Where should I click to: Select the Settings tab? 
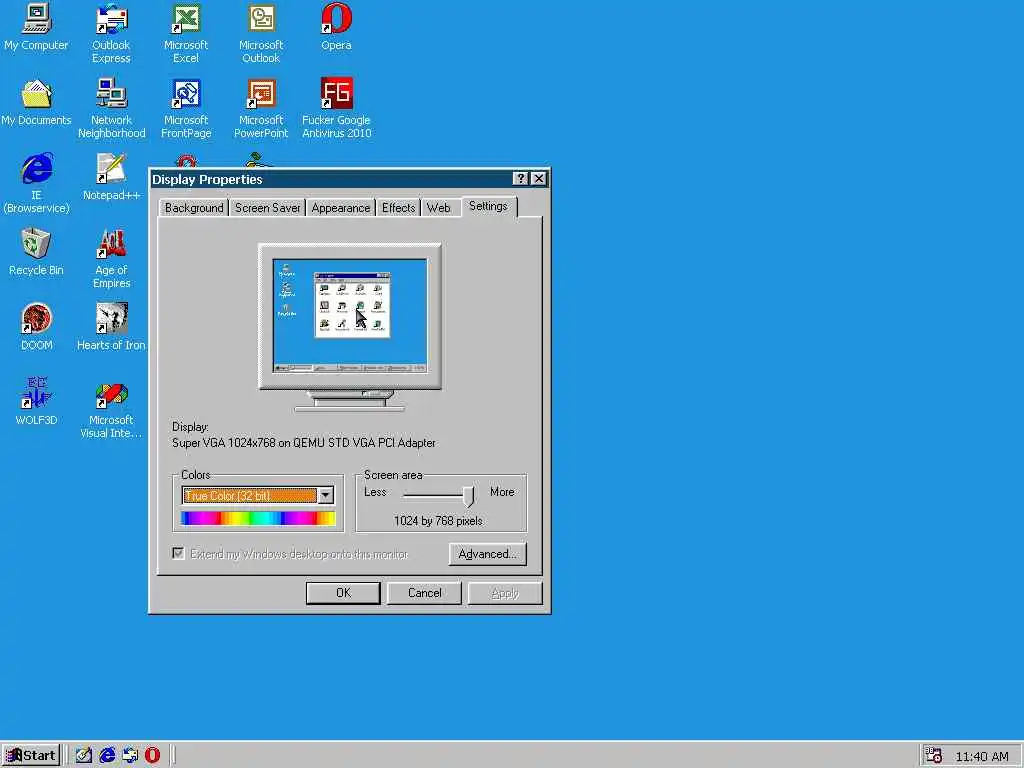(488, 206)
